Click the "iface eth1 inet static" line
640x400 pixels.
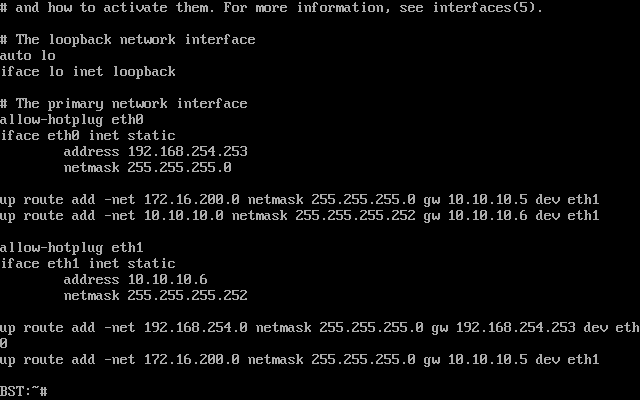pyautogui.click(x=88, y=264)
